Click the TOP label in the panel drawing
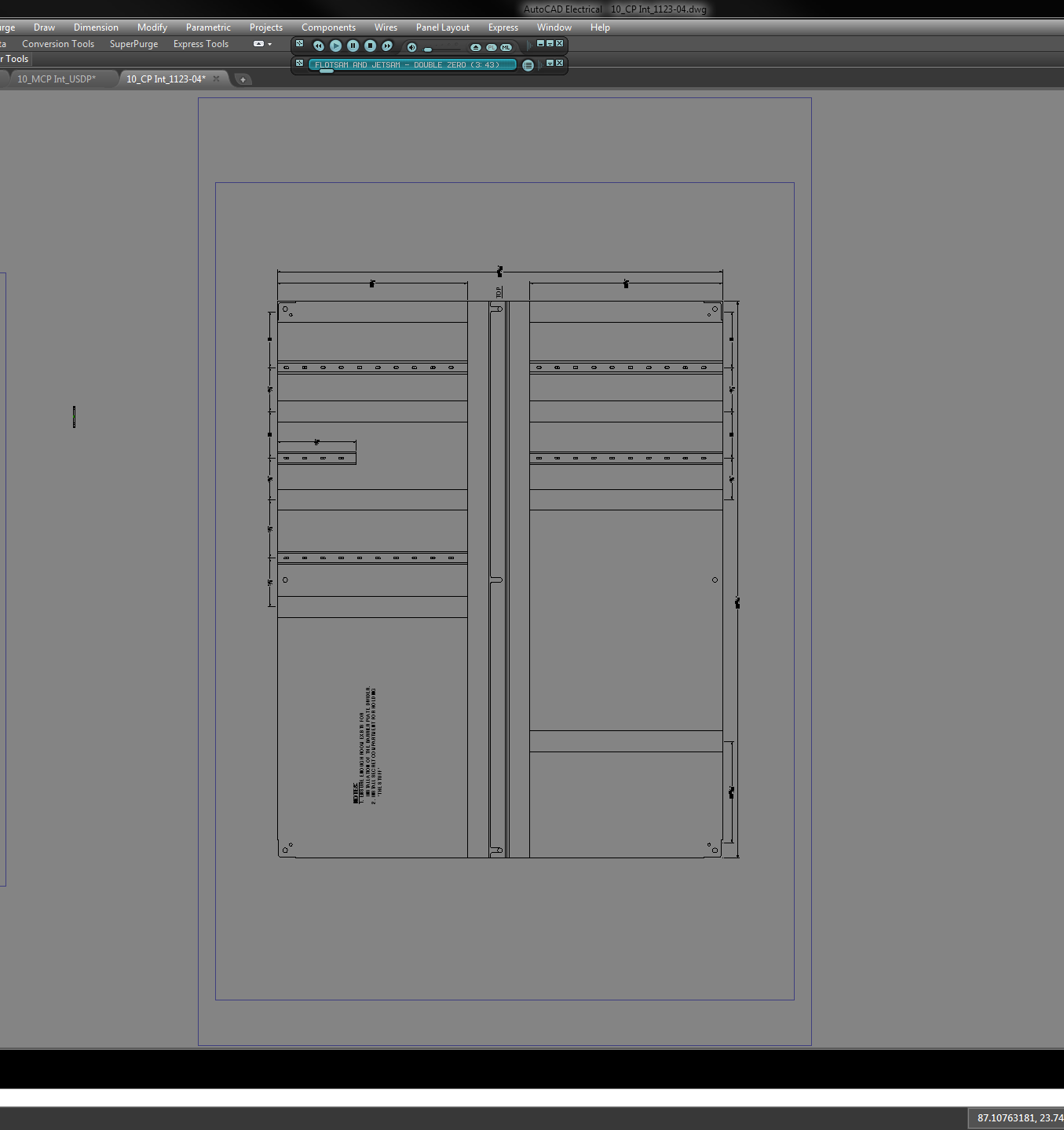The image size is (1064, 1130). pyautogui.click(x=499, y=292)
